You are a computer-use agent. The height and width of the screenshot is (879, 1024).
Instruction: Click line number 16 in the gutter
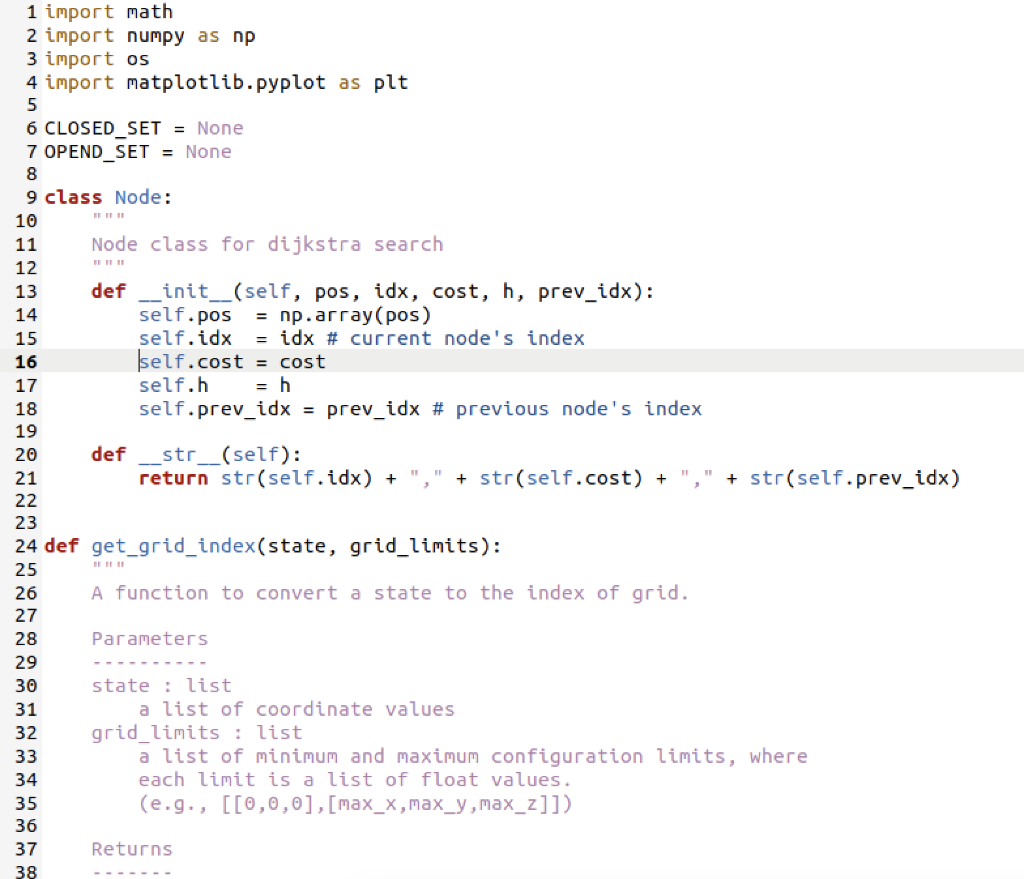tap(27, 361)
